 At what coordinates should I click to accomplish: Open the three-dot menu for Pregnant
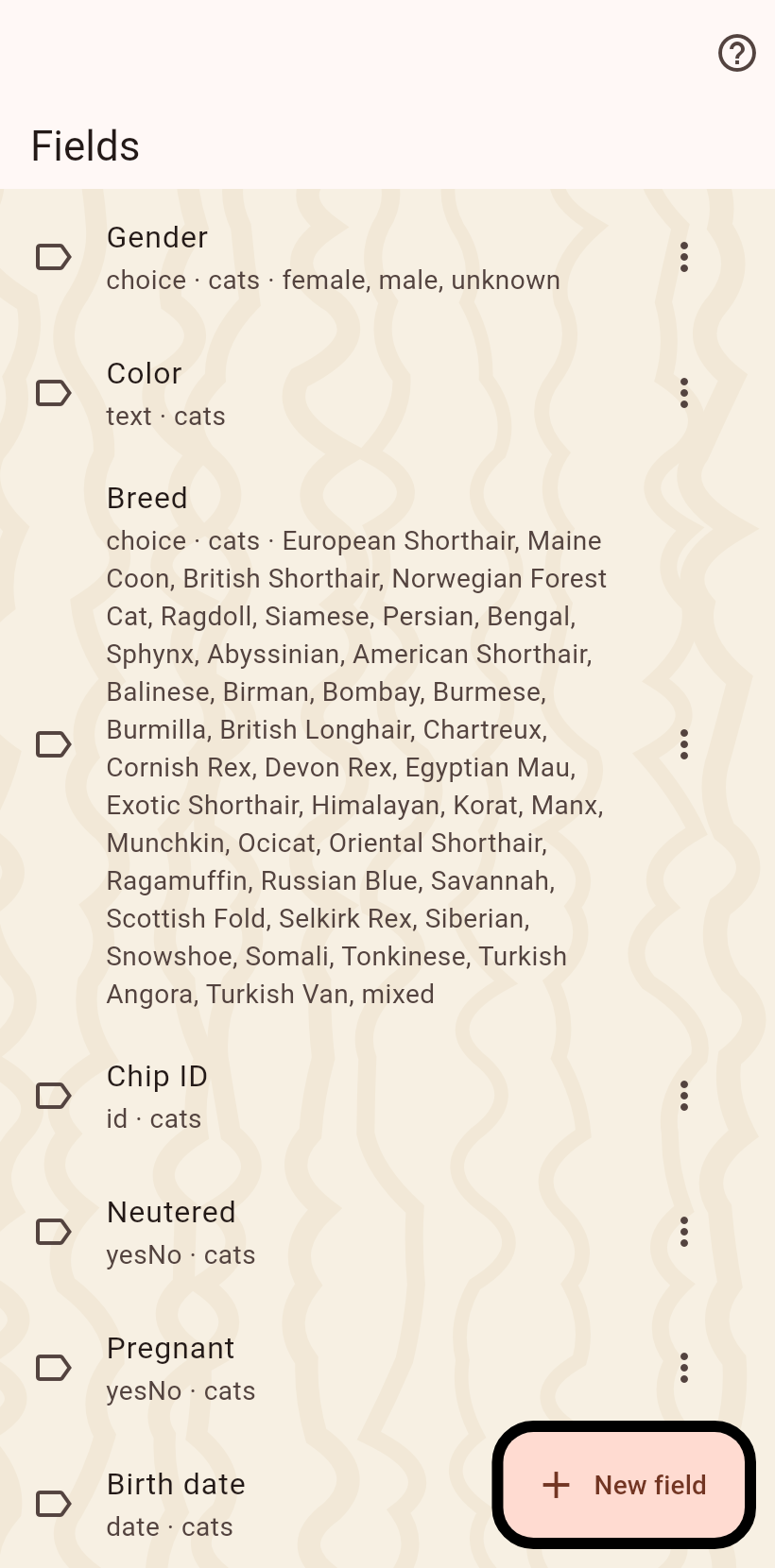point(684,1368)
